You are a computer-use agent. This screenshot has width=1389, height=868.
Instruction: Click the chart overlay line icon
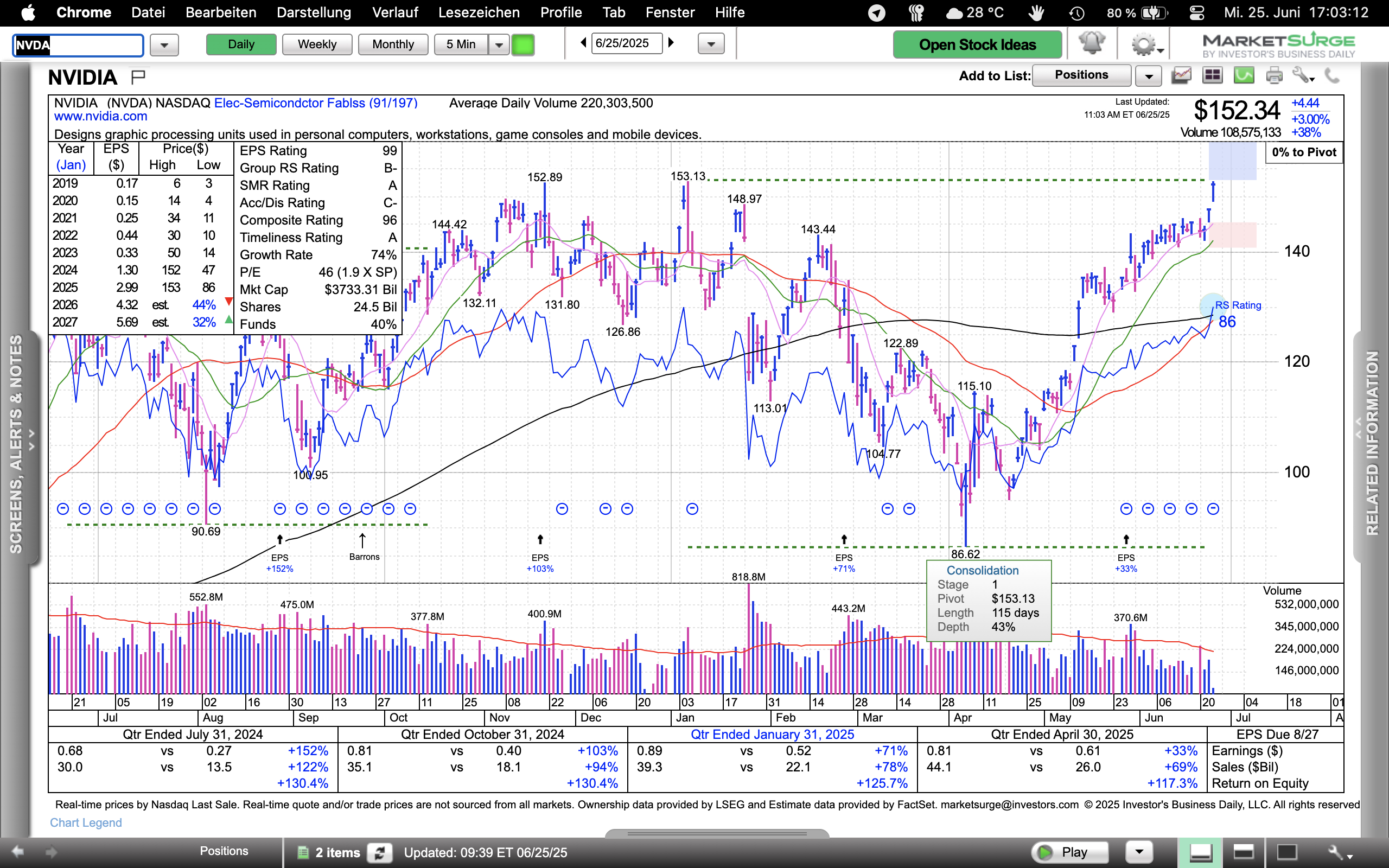point(1181,75)
